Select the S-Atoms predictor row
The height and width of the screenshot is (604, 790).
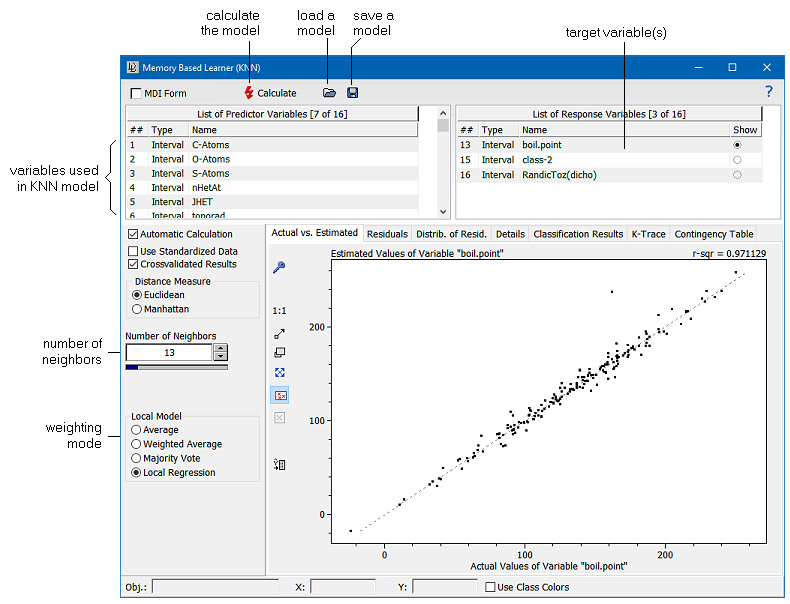click(x=272, y=173)
